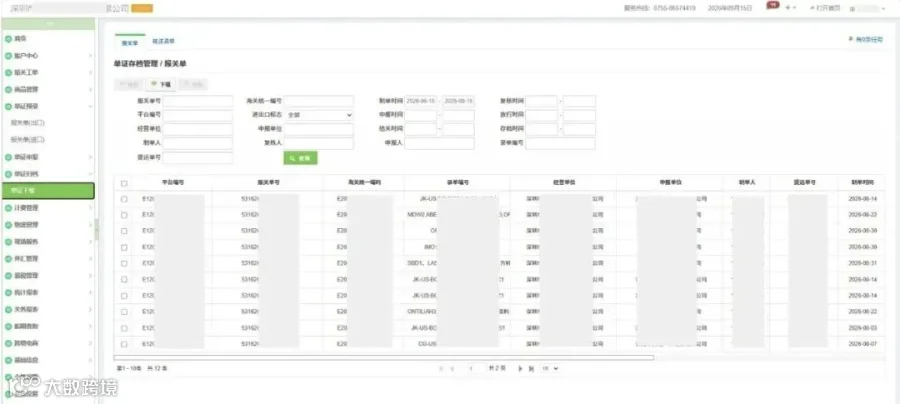Expand the 跨境电商 sidebar menu
Screen dimensions: 900x404
click(x=90, y=343)
